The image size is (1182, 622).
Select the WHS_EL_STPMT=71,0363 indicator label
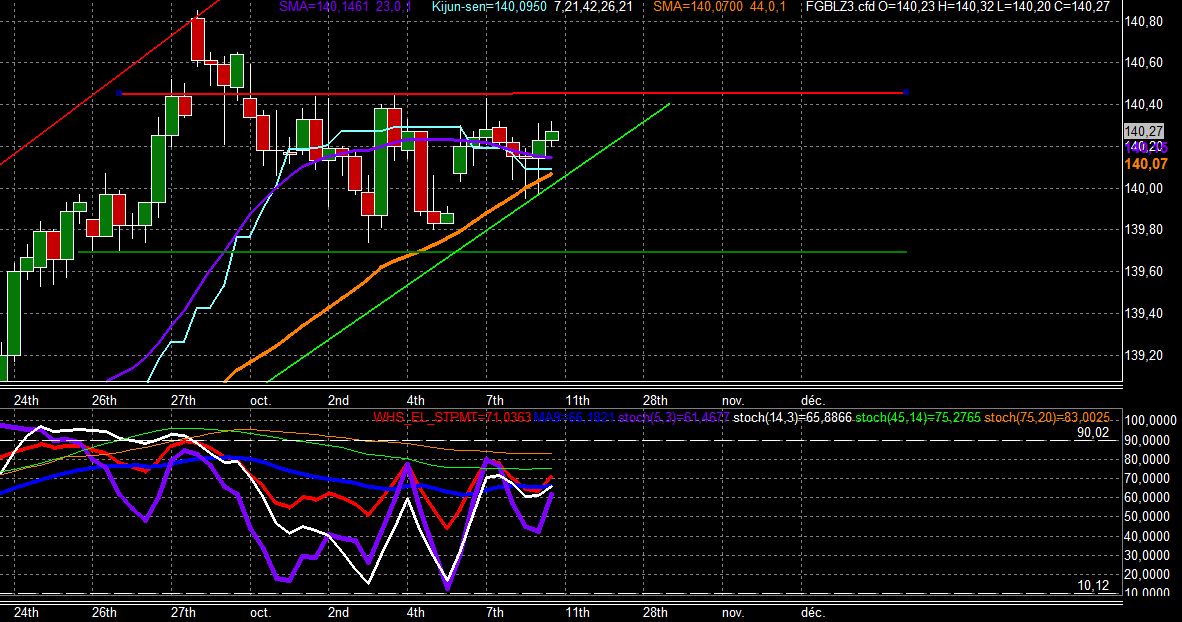(452, 417)
